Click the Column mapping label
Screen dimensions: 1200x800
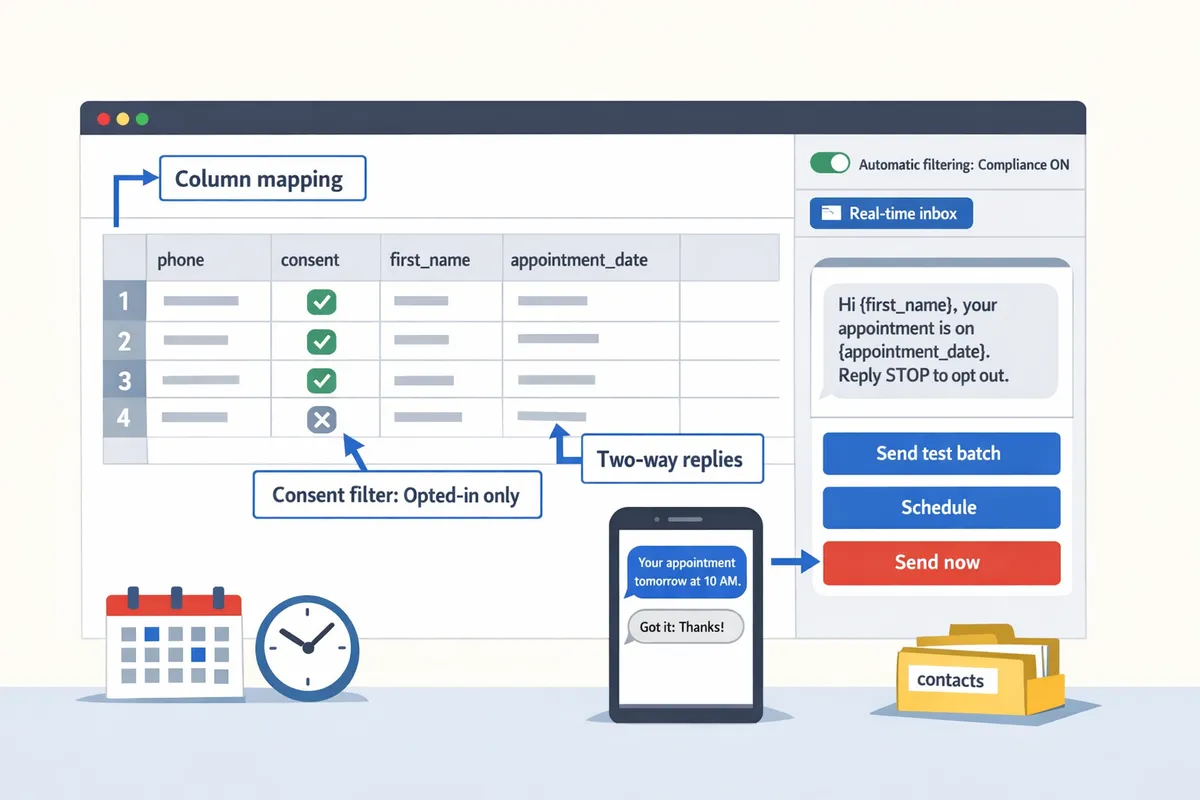click(263, 180)
